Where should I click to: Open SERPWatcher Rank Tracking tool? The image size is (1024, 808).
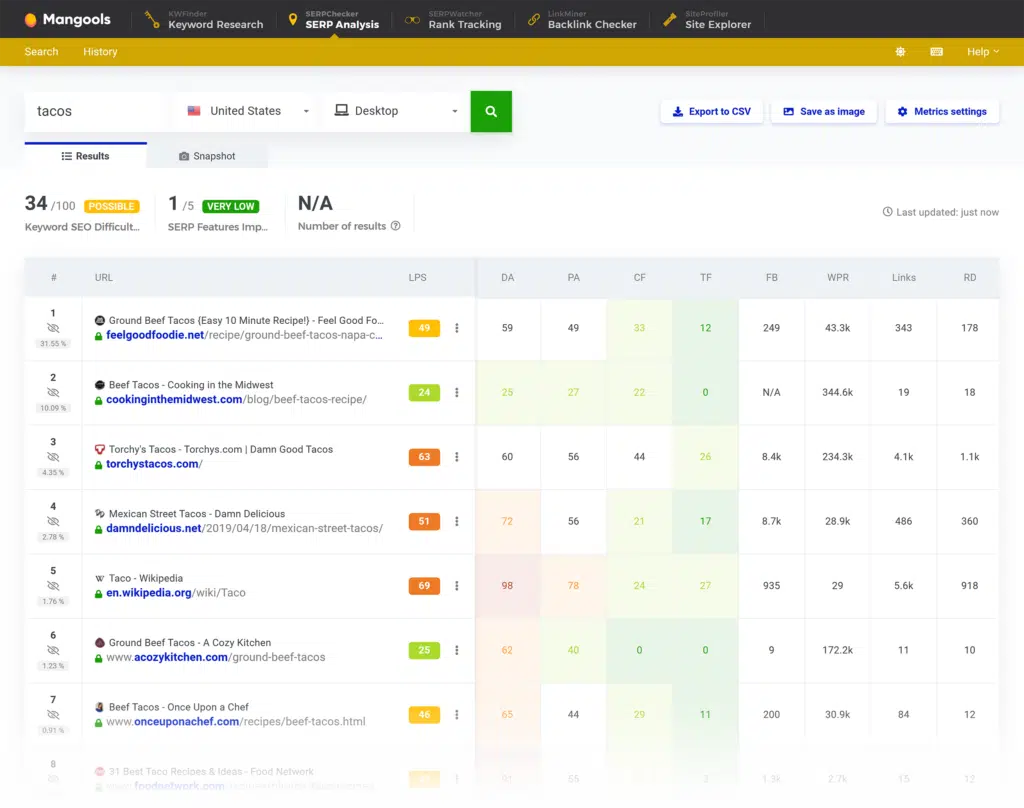[x=453, y=19]
